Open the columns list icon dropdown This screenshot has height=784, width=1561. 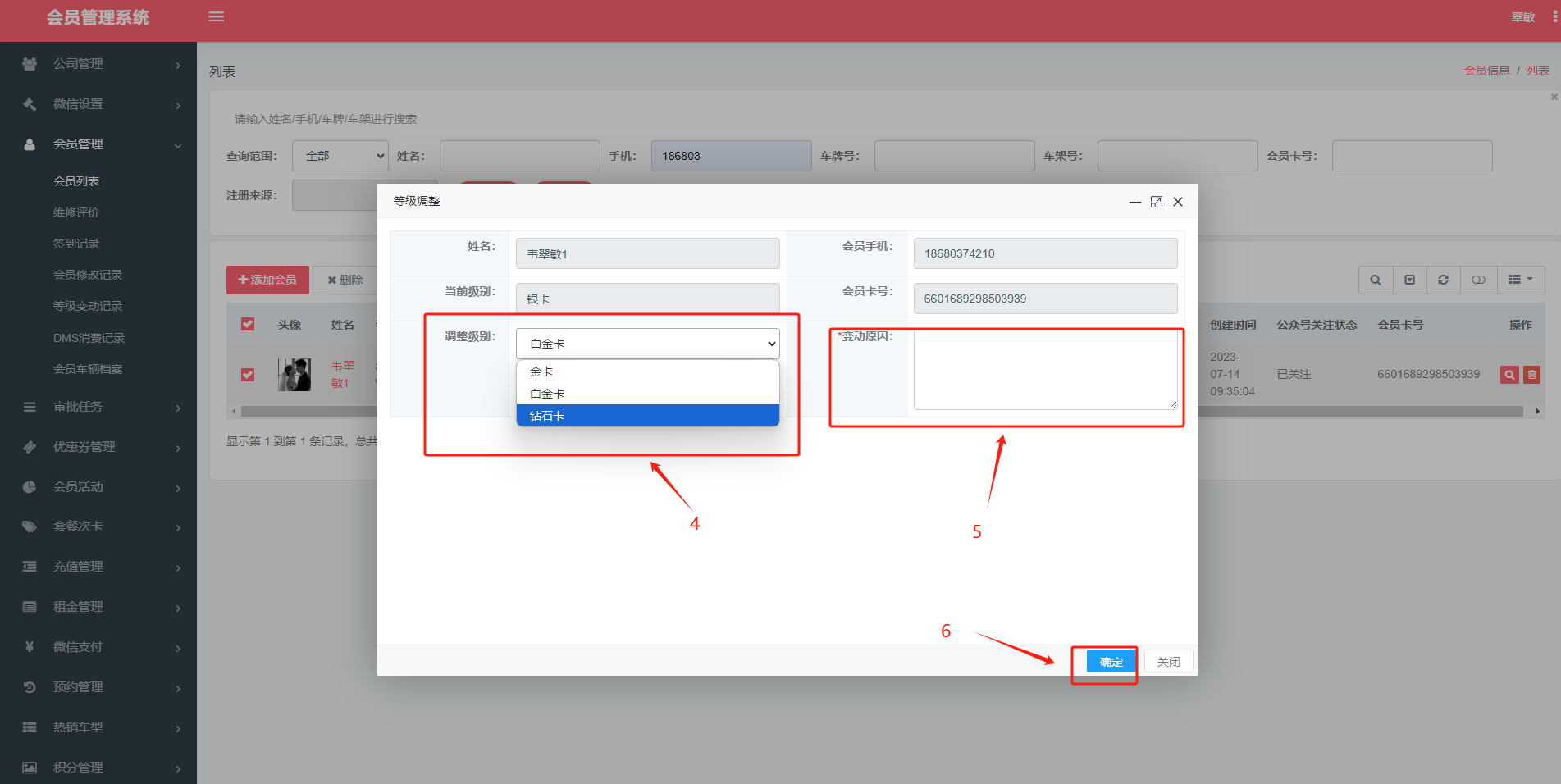pos(1520,280)
